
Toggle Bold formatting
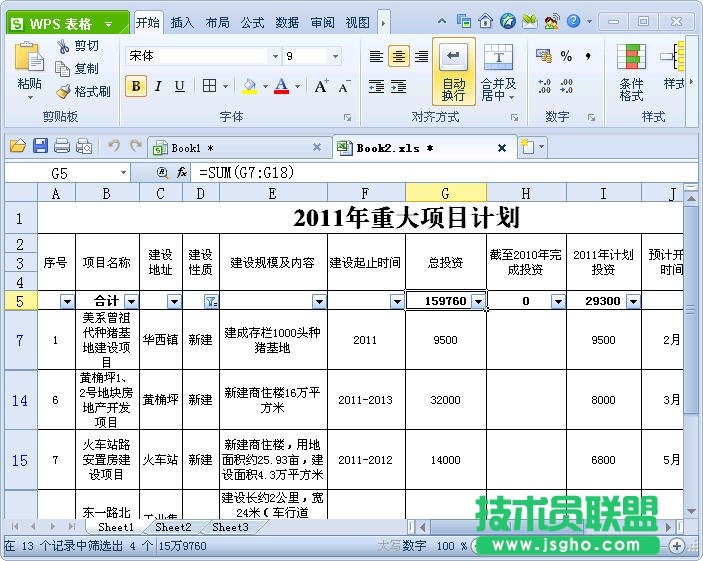coord(136,86)
